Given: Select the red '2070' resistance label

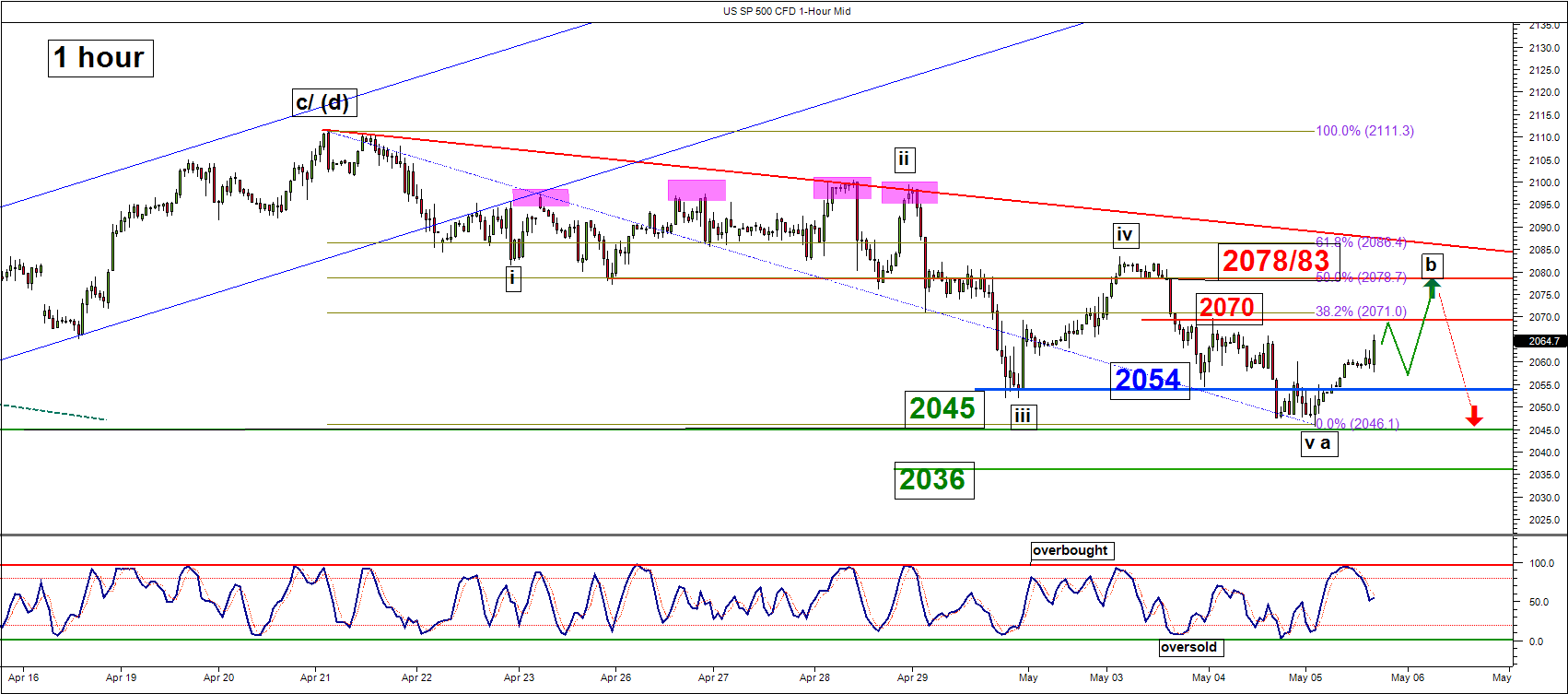Looking at the screenshot, I should pyautogui.click(x=1227, y=307).
